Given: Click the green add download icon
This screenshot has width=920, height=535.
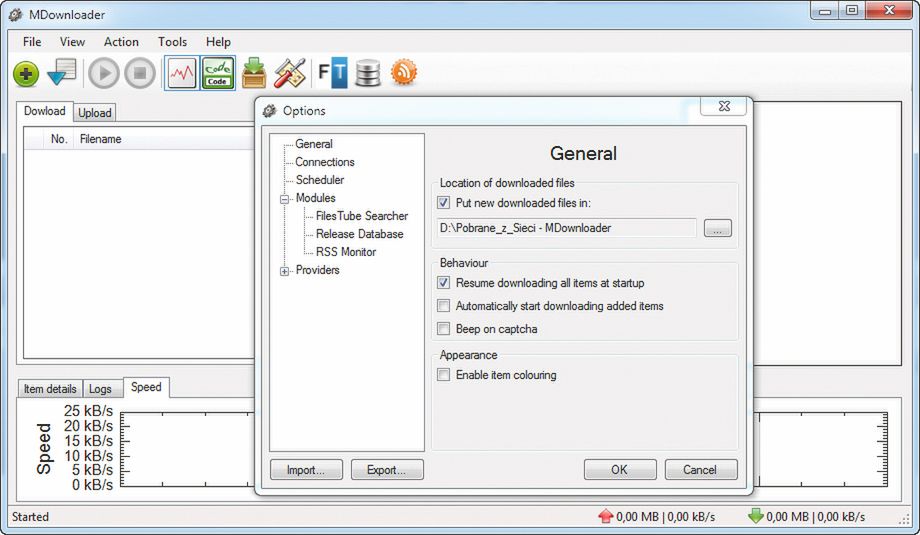Looking at the screenshot, I should 26,74.
